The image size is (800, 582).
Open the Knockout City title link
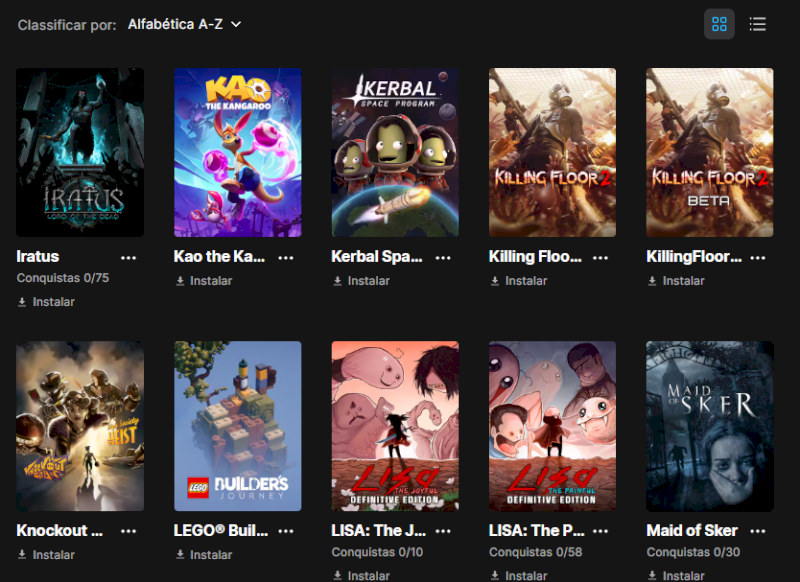[59, 530]
